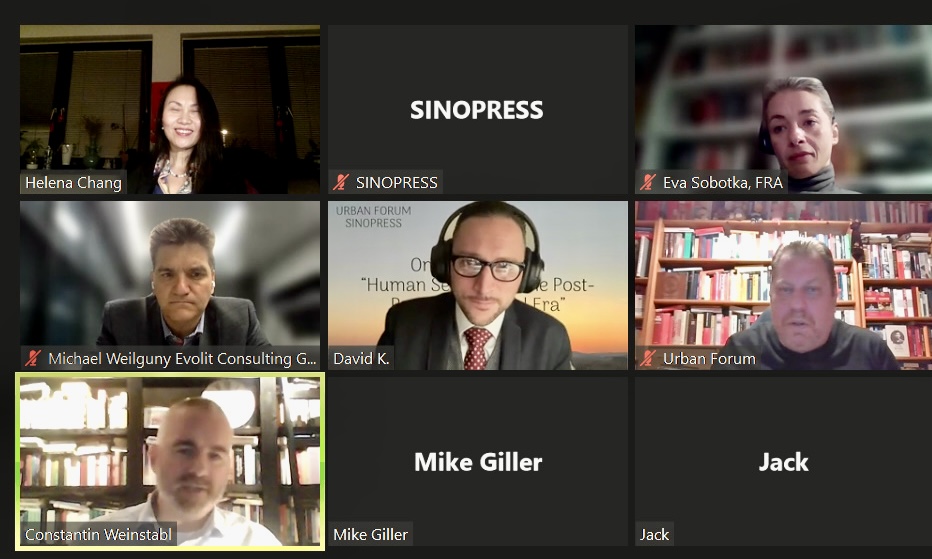The image size is (932, 559).
Task: Click muted mic icon beside Eva Sobotka
Action: pos(648,182)
